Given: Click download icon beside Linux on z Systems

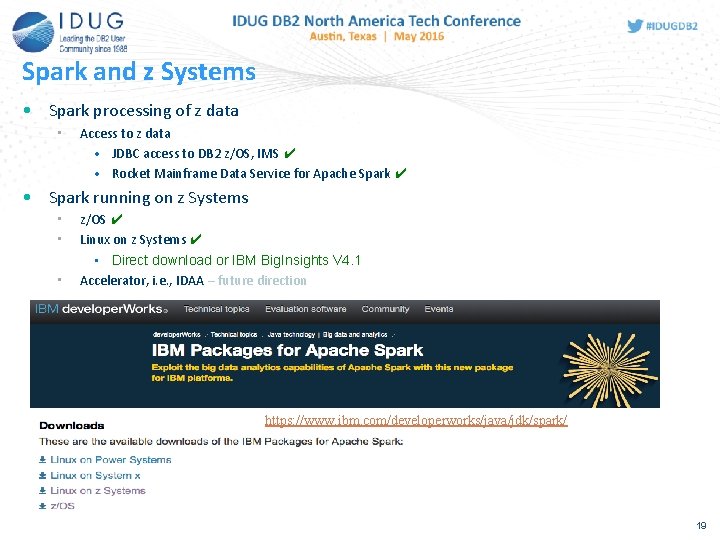Looking at the screenshot, I should [x=42, y=490].
